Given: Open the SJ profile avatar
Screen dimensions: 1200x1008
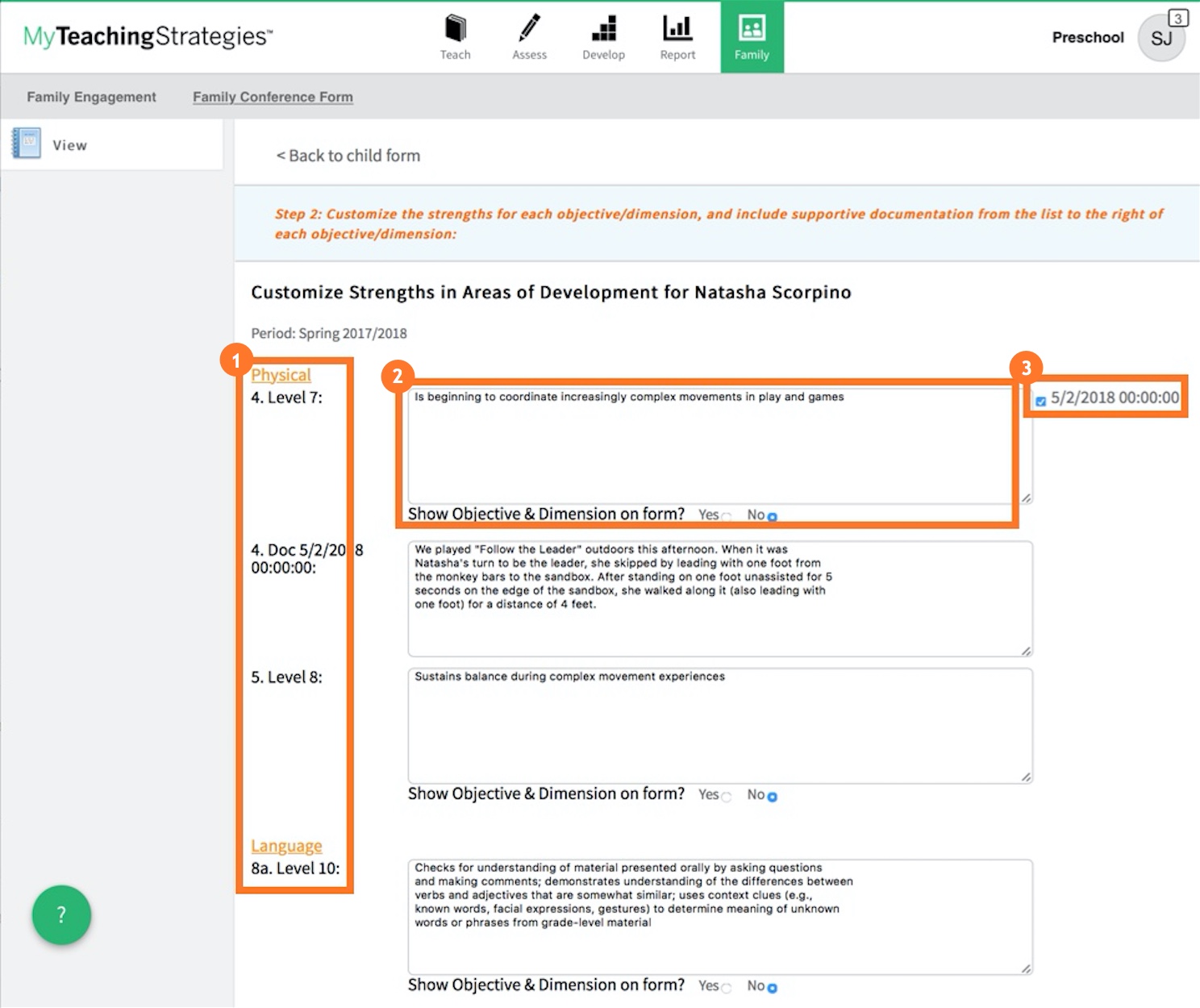Looking at the screenshot, I should pyautogui.click(x=1161, y=38).
